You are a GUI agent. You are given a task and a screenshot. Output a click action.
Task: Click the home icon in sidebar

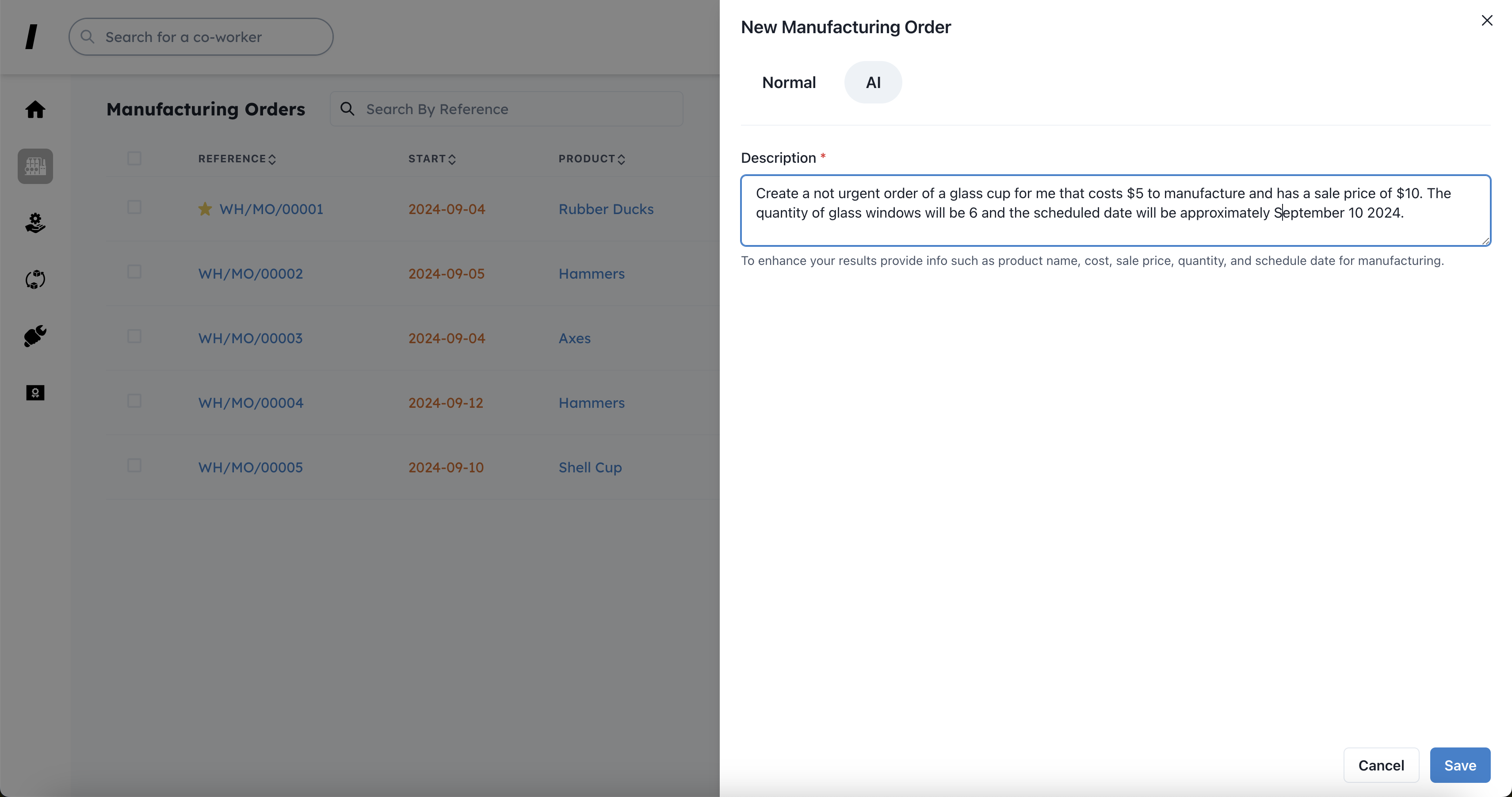pos(35,110)
